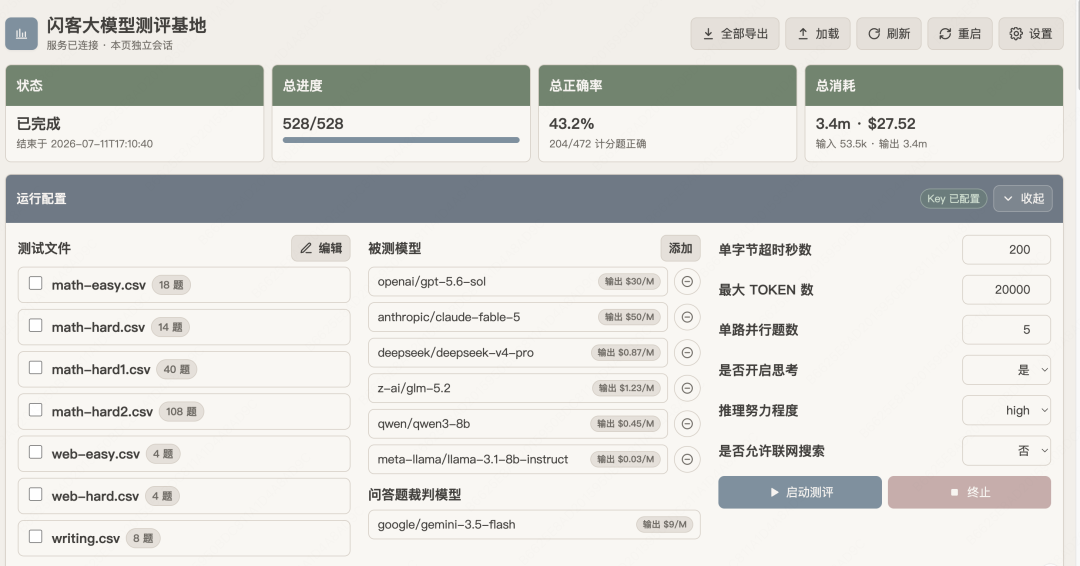
Task: Check the web-easy.csv checkbox
Action: click(x=36, y=452)
